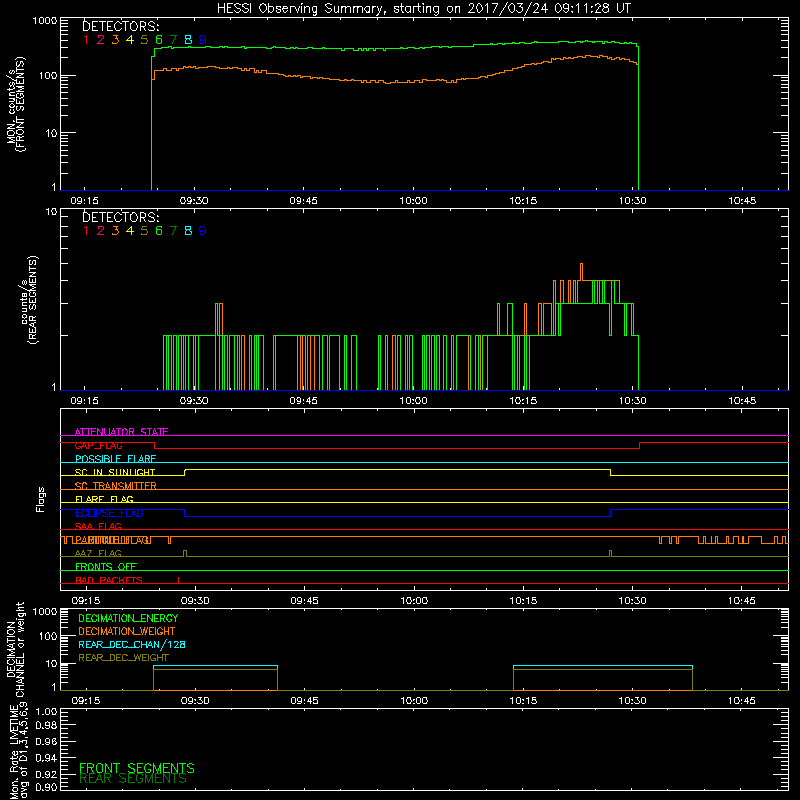Image resolution: width=800 pixels, height=800 pixels.
Task: Click the REAR_DEC_WEIGHT legend entry
Action: (x=123, y=658)
